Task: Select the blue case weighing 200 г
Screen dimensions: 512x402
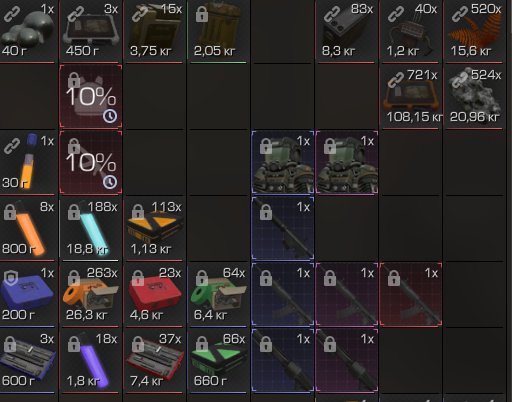Action: (27, 295)
